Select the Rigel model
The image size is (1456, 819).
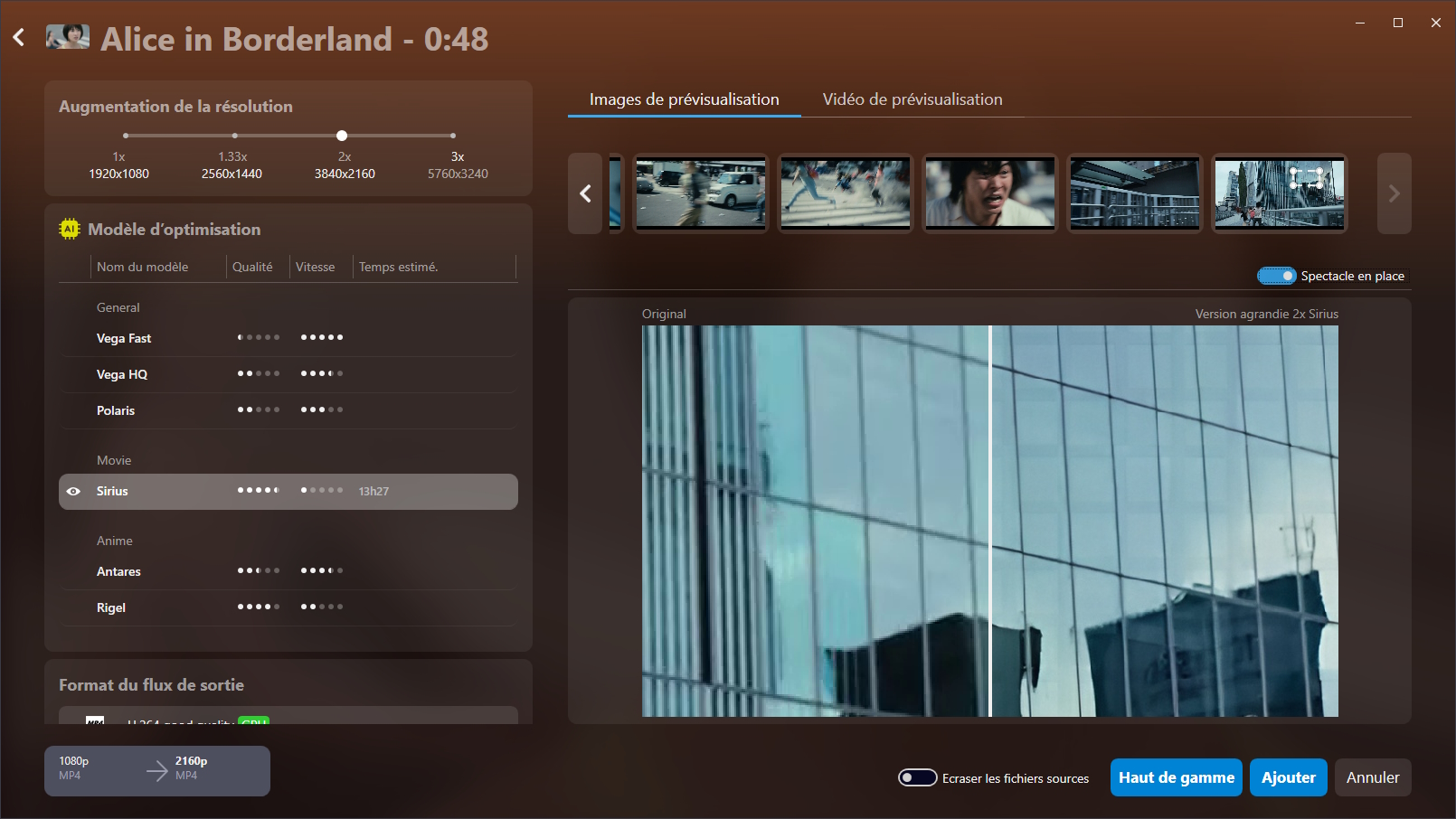(x=288, y=607)
